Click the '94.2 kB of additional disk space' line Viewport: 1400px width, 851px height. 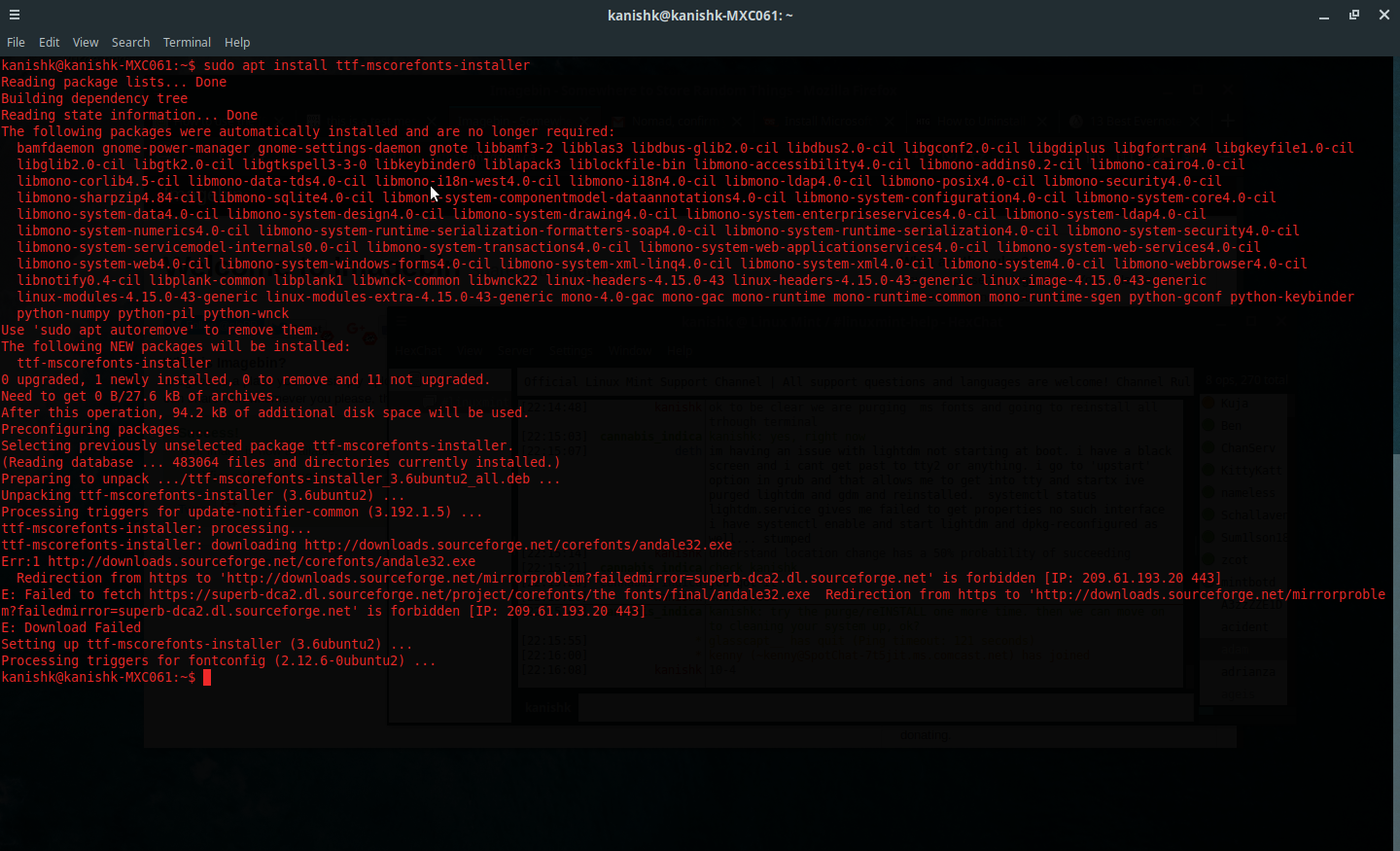pyautogui.click(x=265, y=412)
